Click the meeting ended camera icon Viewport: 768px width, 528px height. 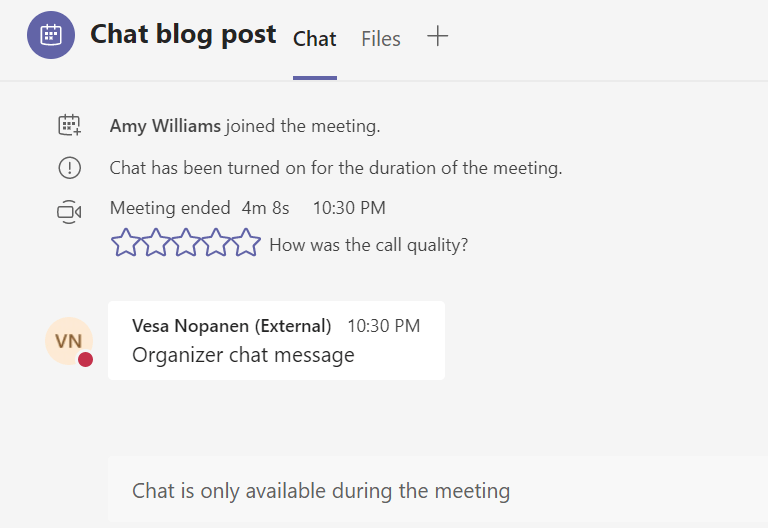pos(69,211)
